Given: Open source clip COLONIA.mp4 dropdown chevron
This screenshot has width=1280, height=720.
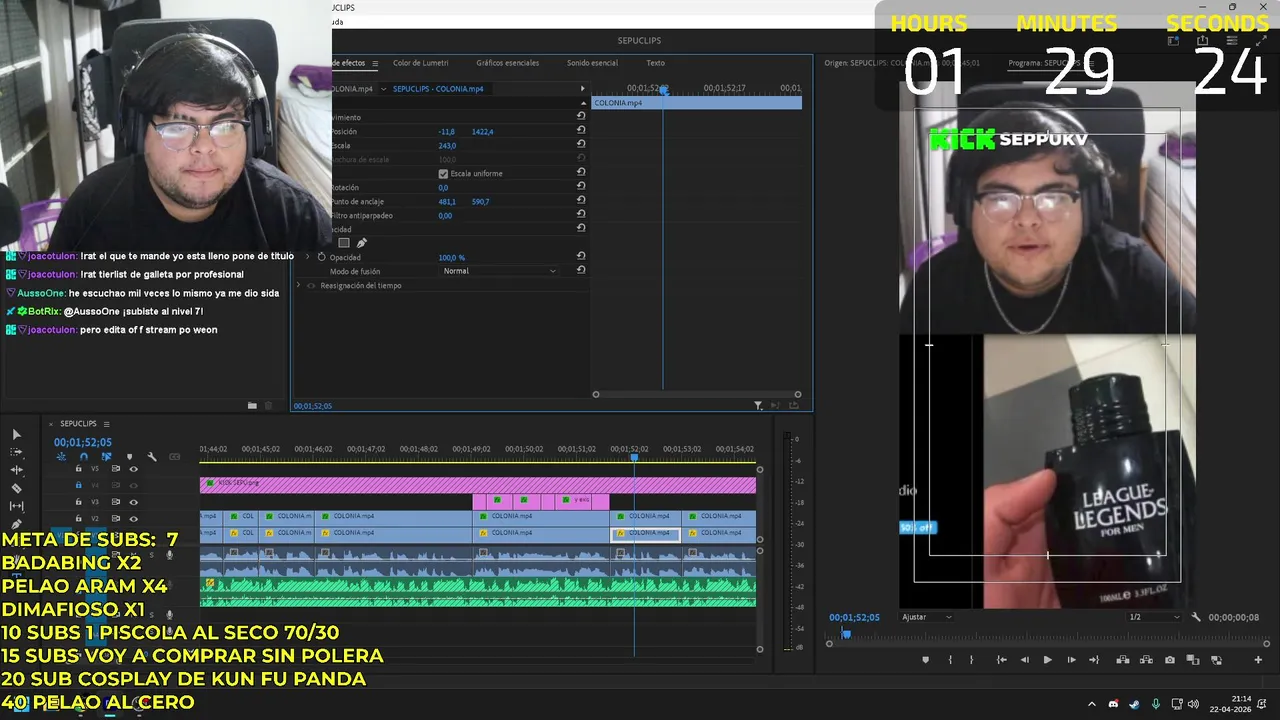Looking at the screenshot, I should [383, 89].
